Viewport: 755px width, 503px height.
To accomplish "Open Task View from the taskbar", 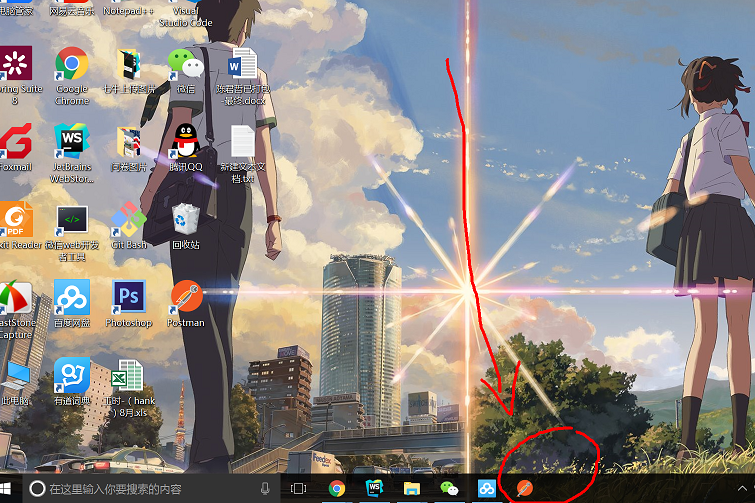I will click(x=299, y=489).
